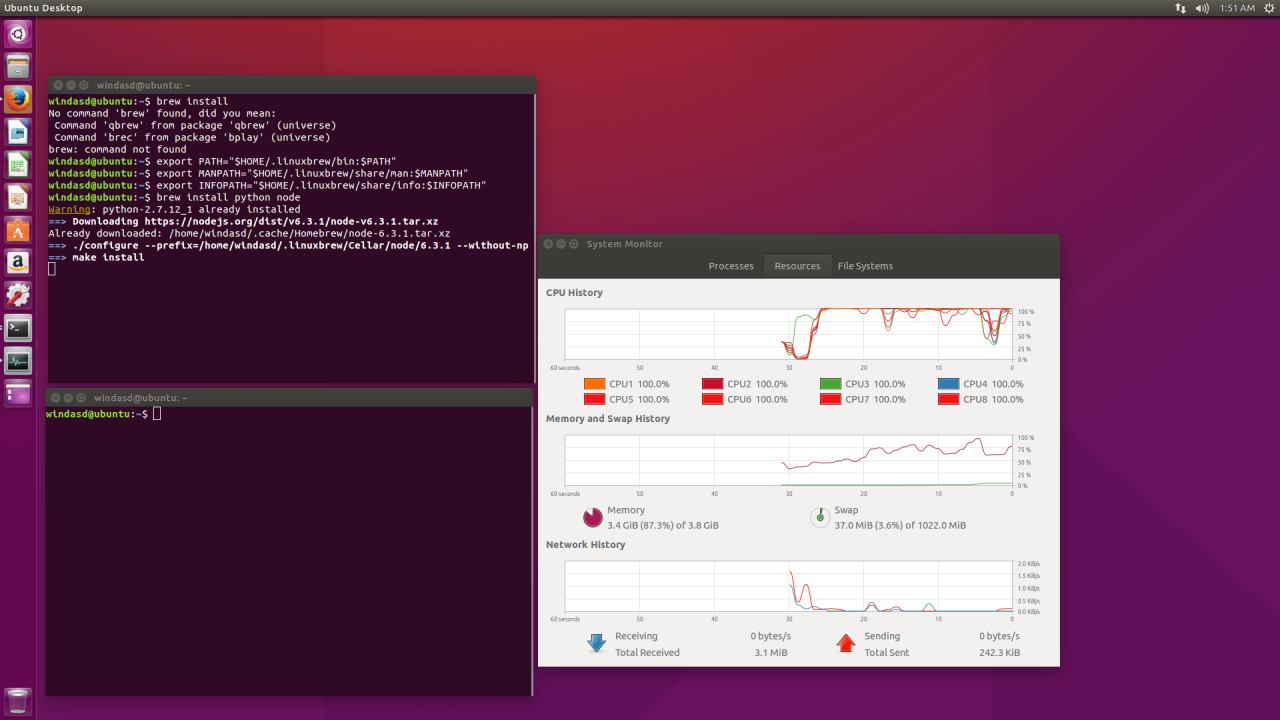1280x720 pixels.
Task: Open the session gear menu
Action: [x=1270, y=8]
